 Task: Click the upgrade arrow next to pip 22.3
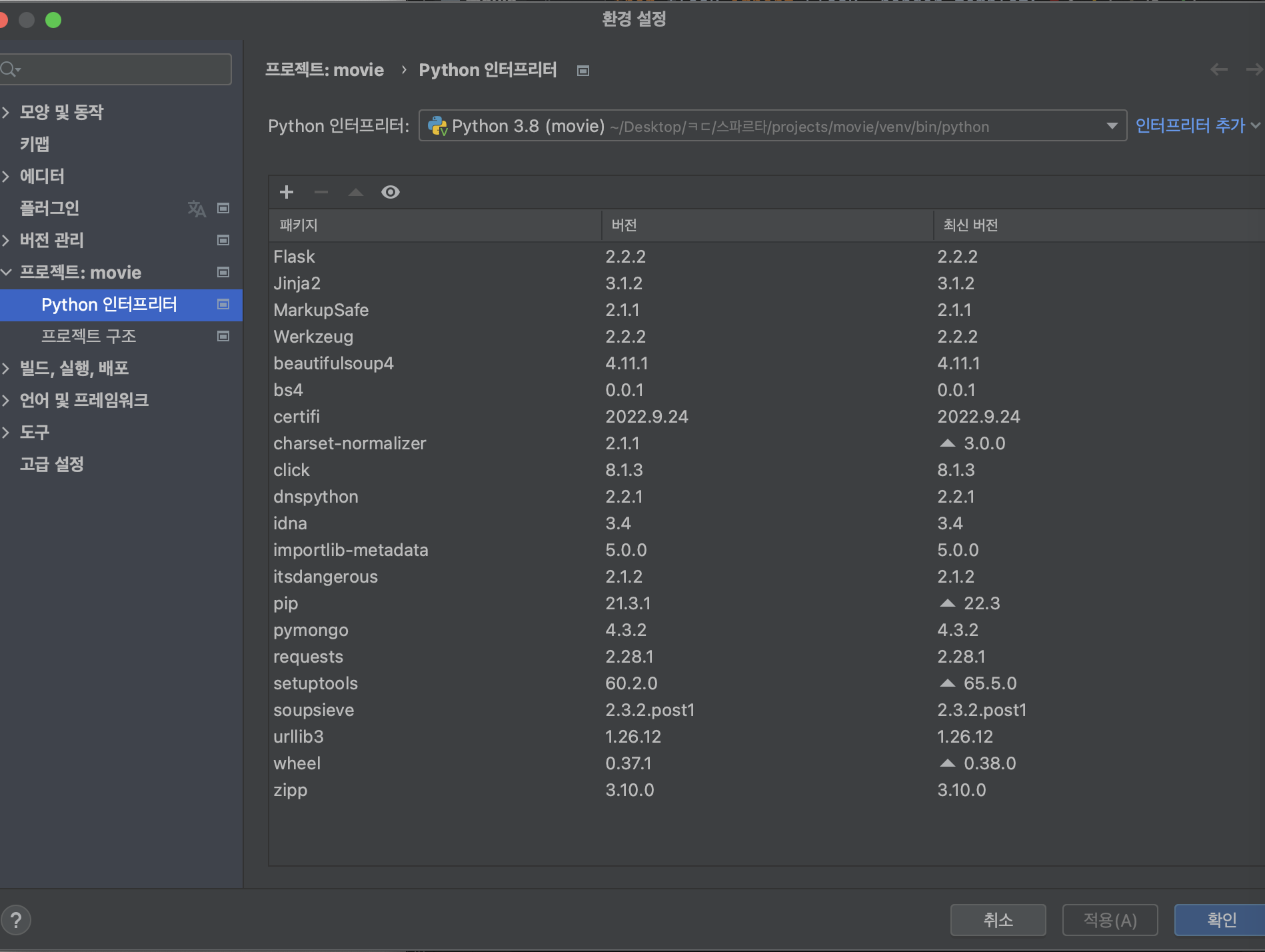click(x=947, y=603)
